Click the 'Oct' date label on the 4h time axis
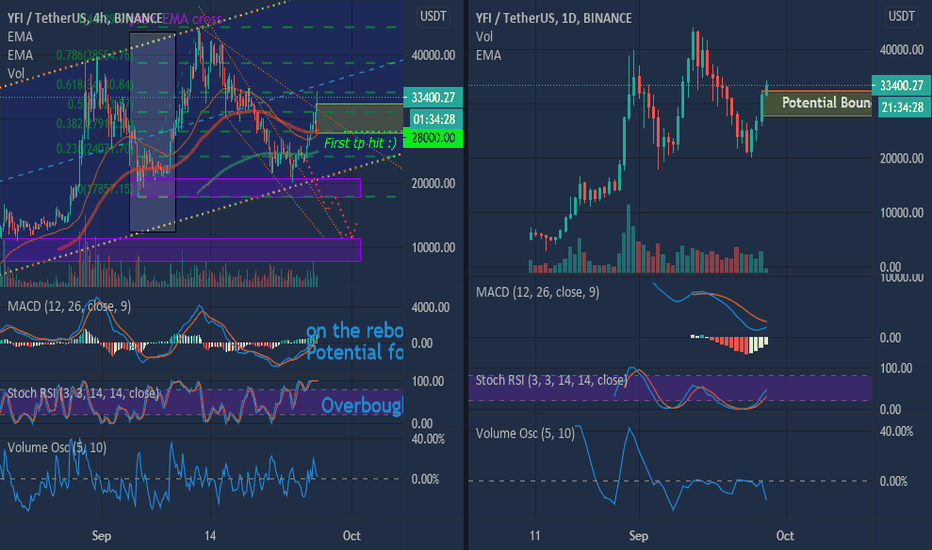 pyautogui.click(x=351, y=536)
